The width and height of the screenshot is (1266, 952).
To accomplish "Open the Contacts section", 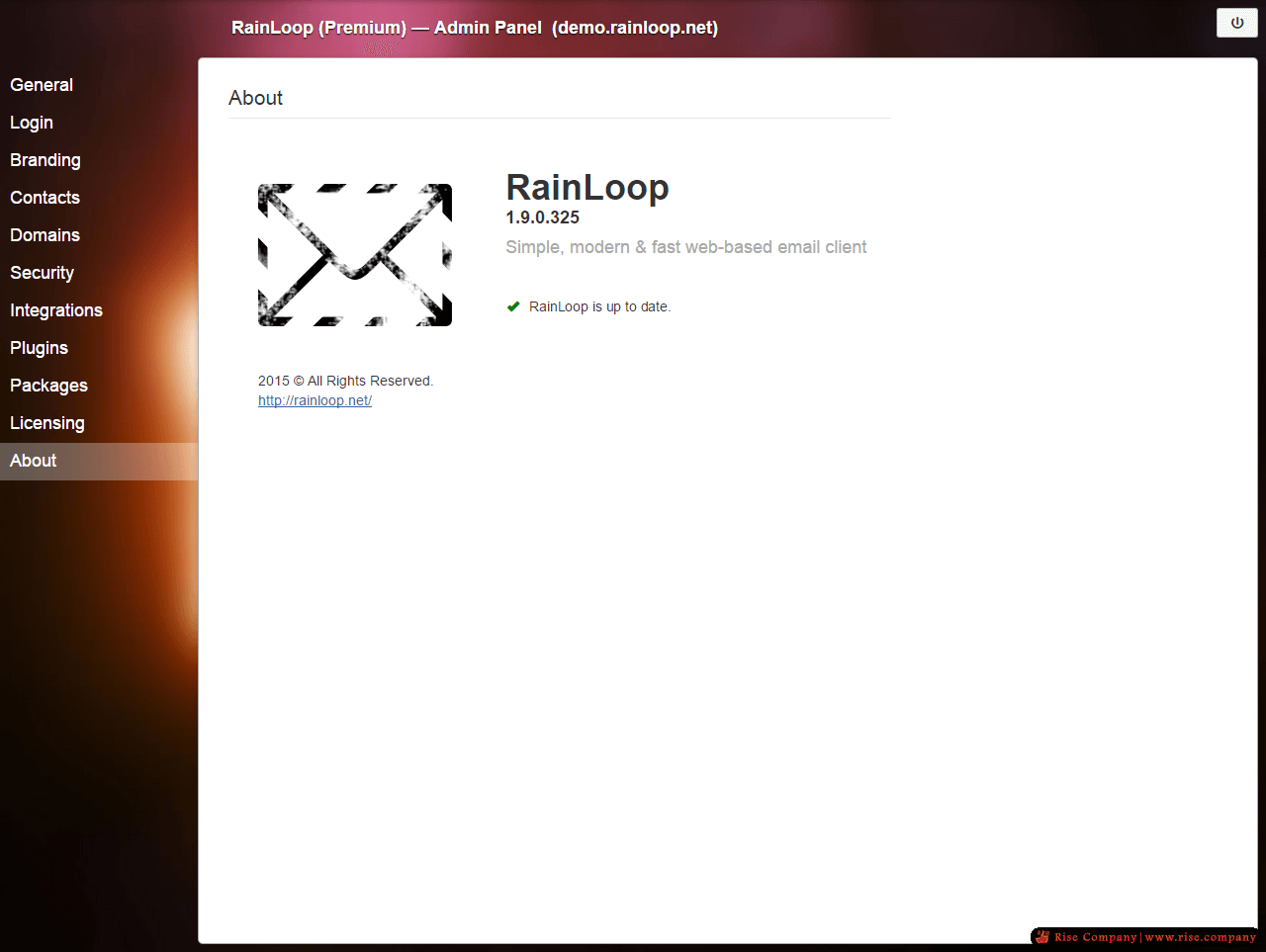I will (99, 198).
